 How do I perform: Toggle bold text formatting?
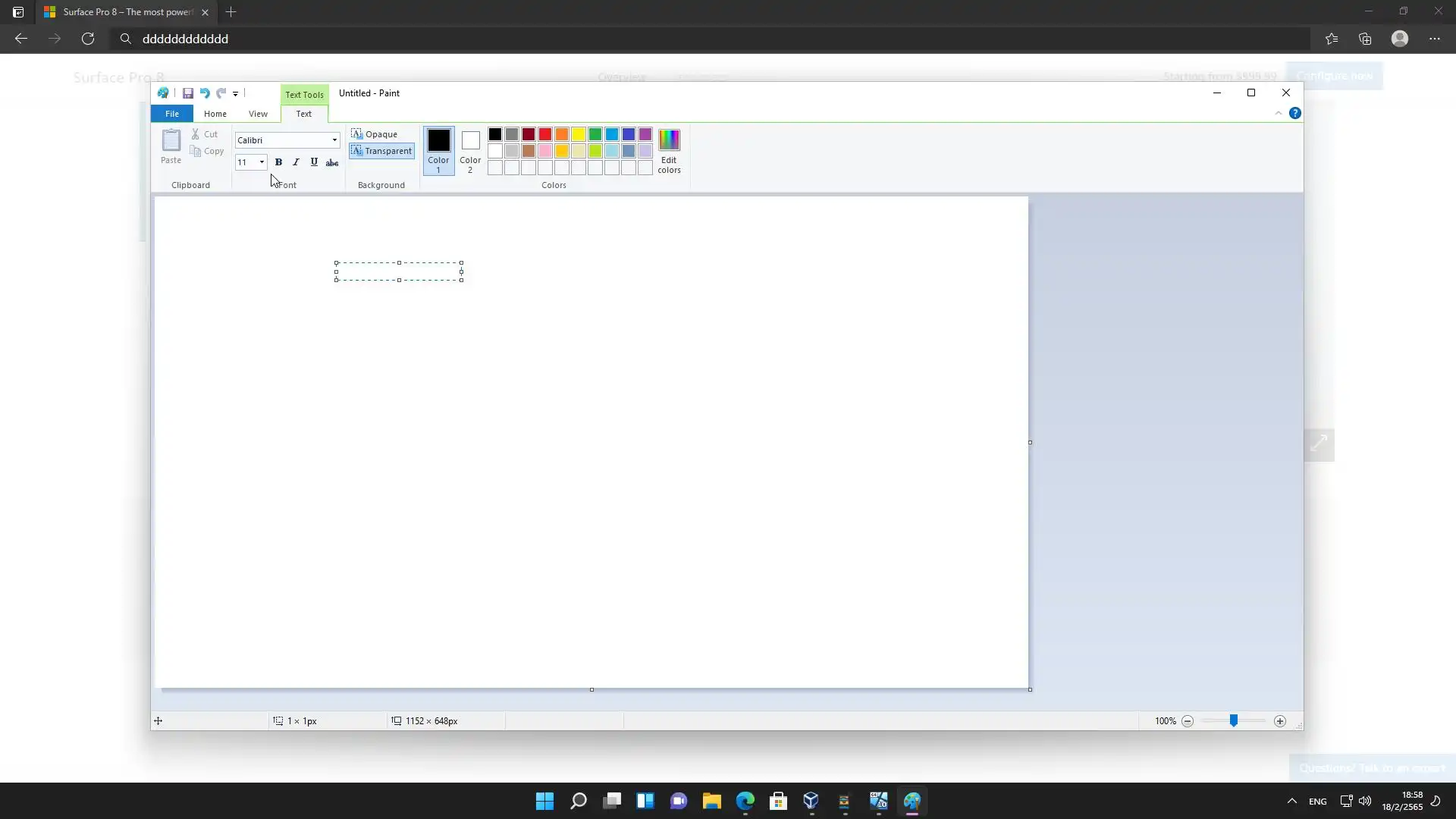click(x=278, y=162)
